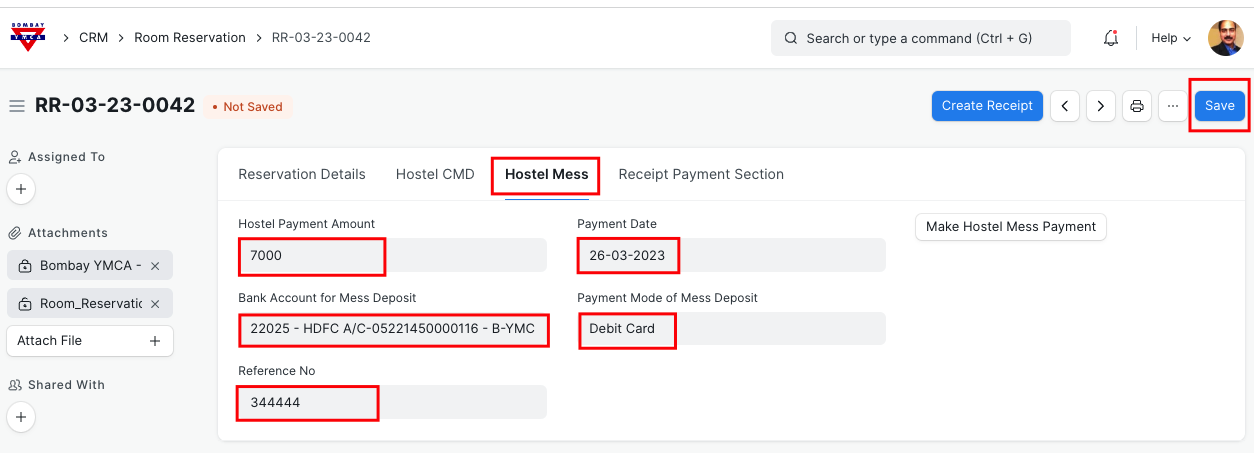
Task: Remove the Bombay YMCA attachment
Action: pyautogui.click(x=156, y=266)
